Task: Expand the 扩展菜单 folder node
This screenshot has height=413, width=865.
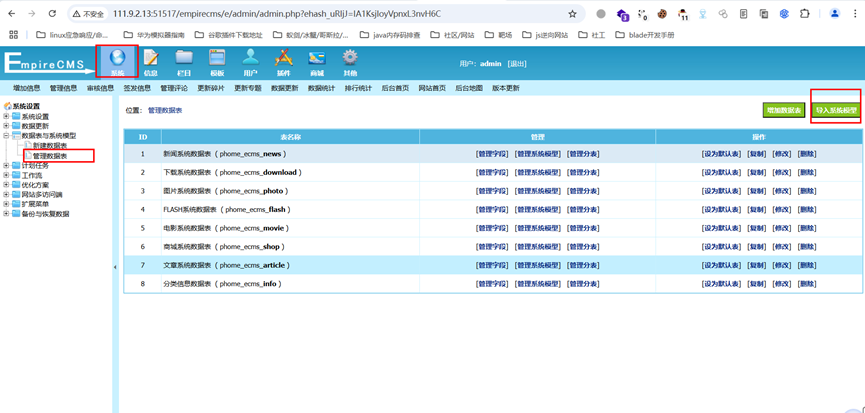Action: (x=6, y=204)
